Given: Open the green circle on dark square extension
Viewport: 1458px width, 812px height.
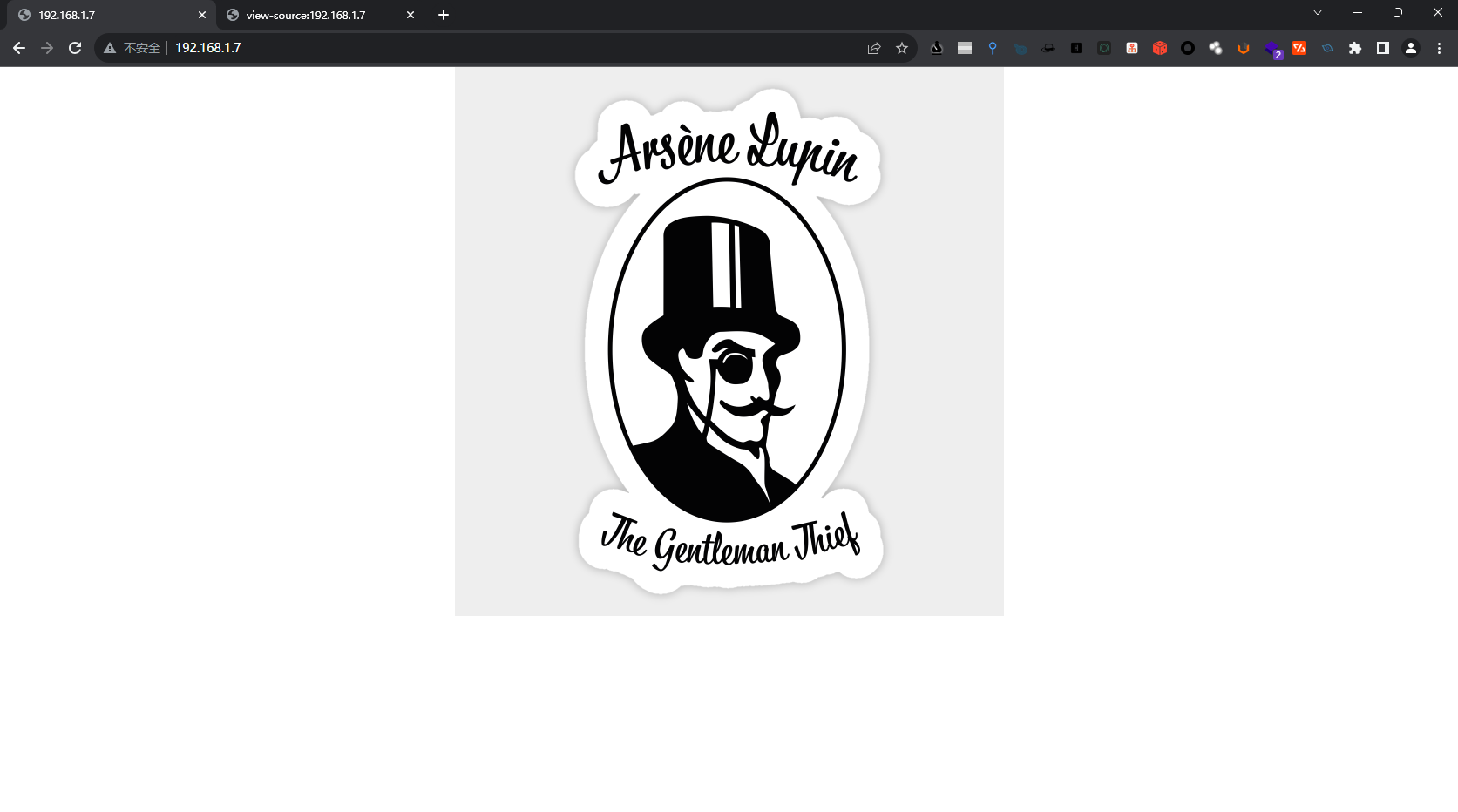Looking at the screenshot, I should 1104,48.
